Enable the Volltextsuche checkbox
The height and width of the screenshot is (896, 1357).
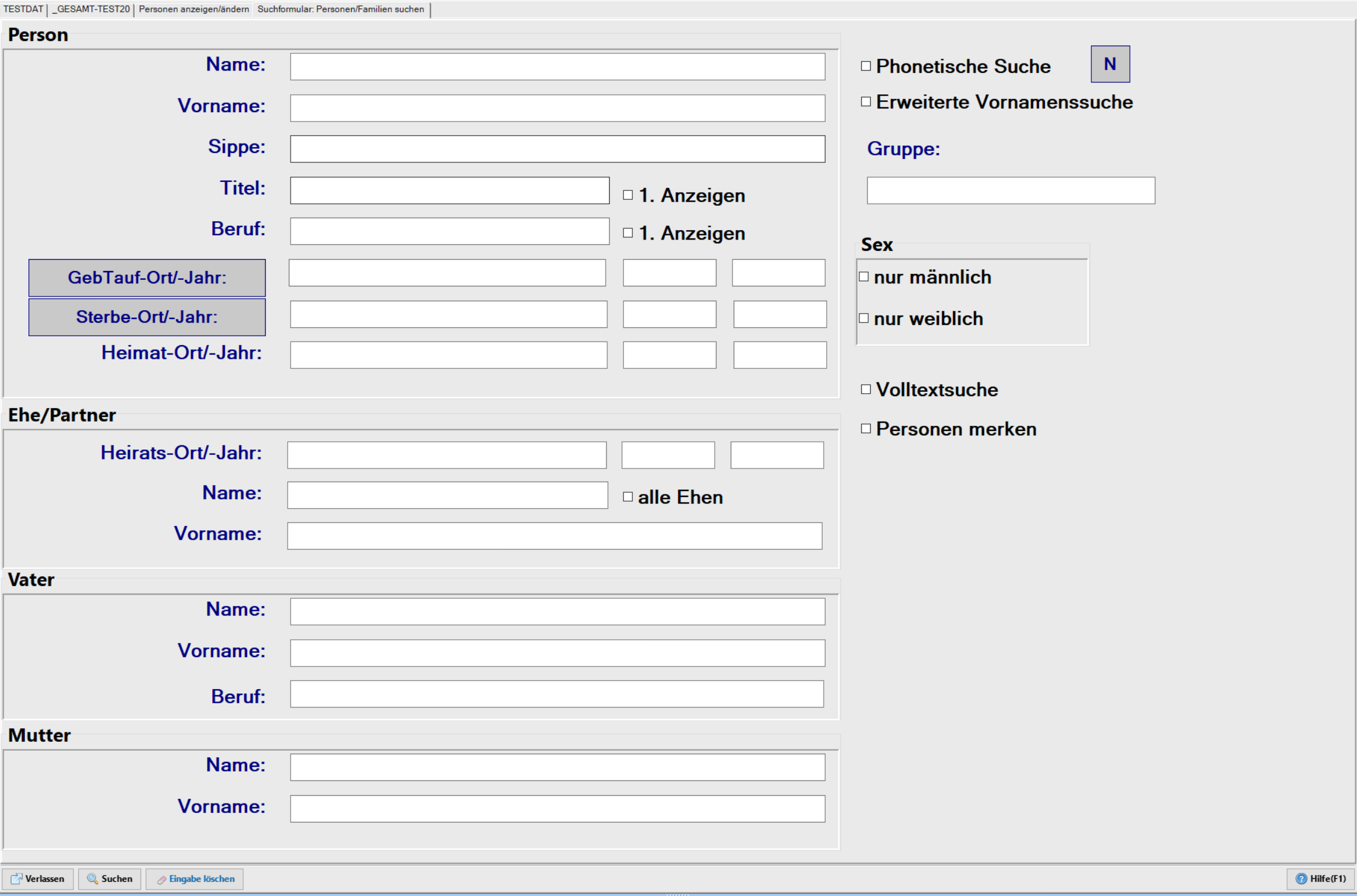click(x=866, y=390)
